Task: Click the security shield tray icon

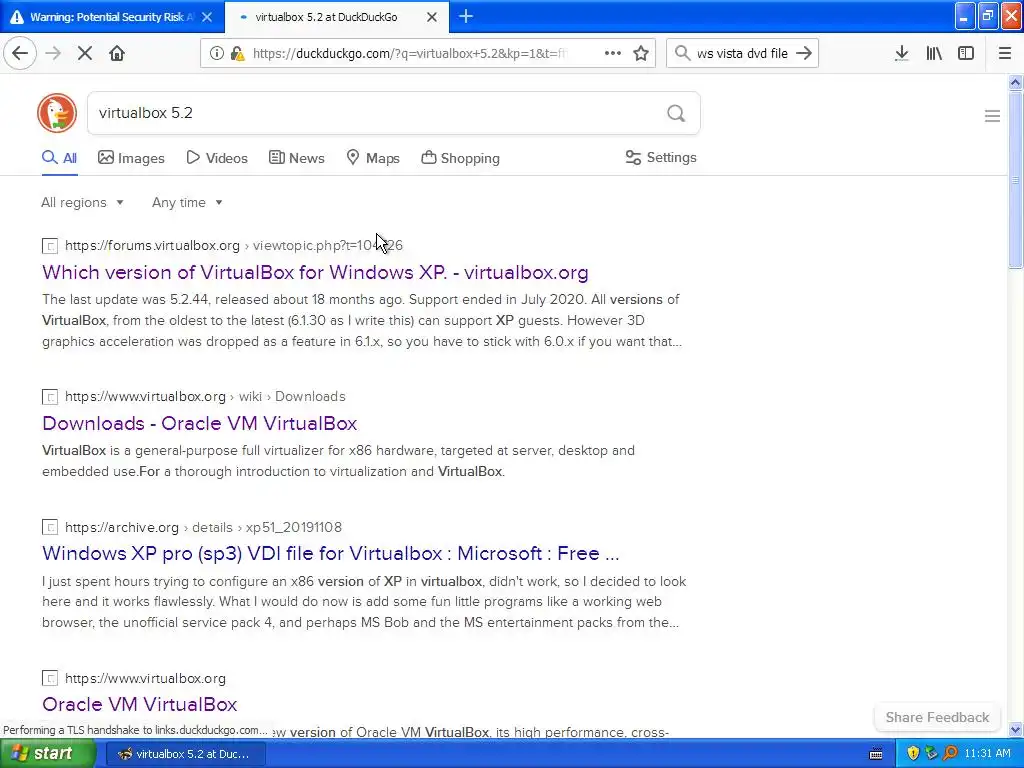Action: [913, 753]
